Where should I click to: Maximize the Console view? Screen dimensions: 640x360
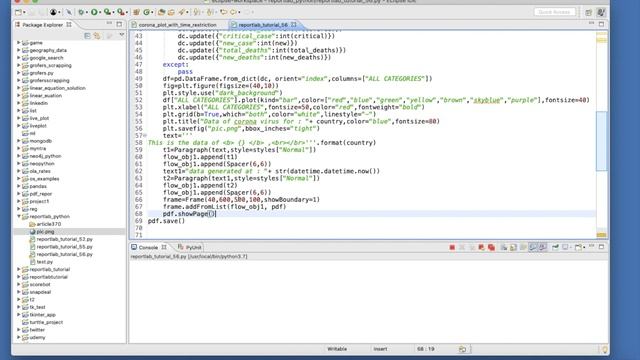tap(601, 247)
